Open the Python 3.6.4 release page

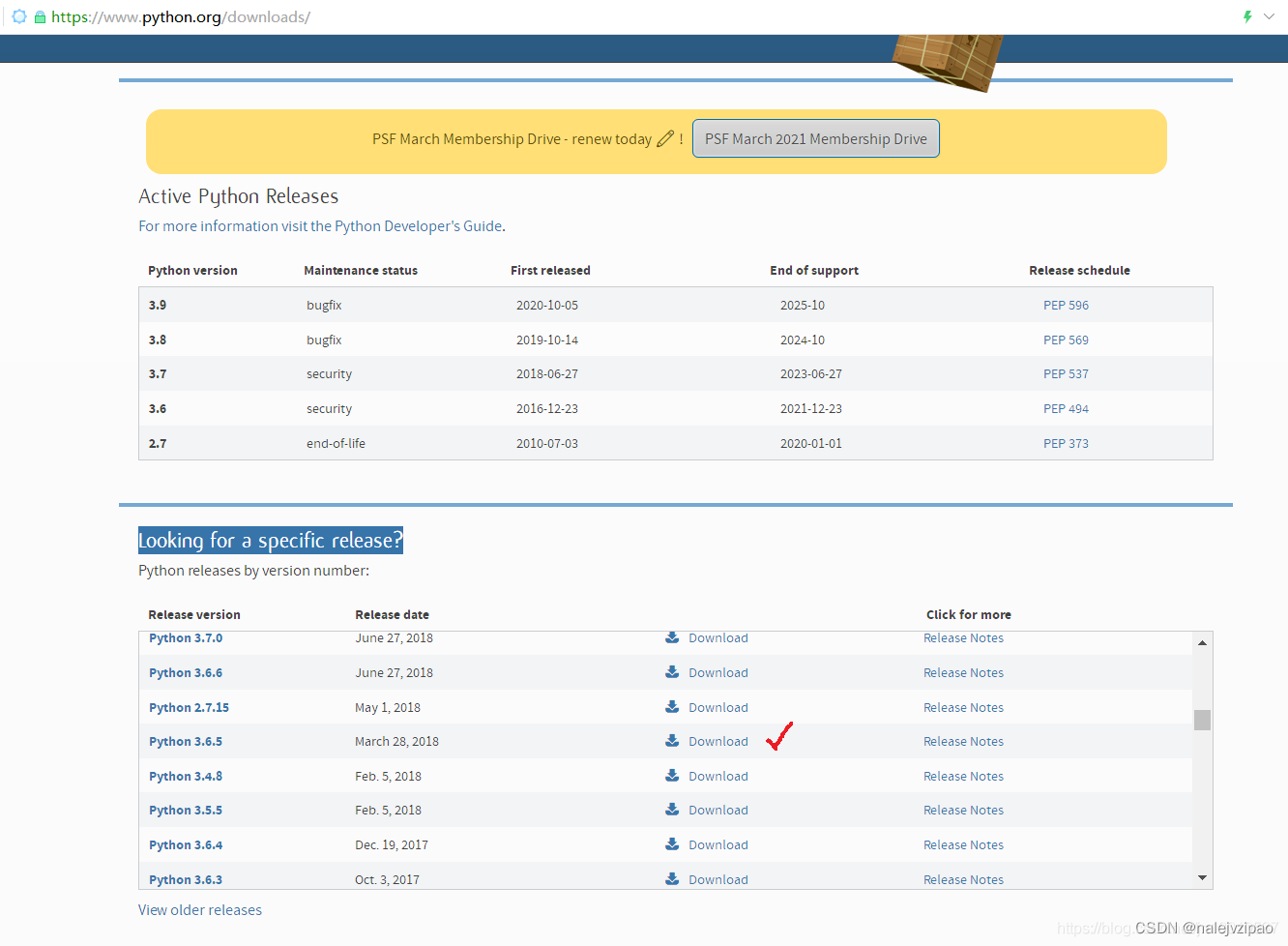(x=186, y=844)
